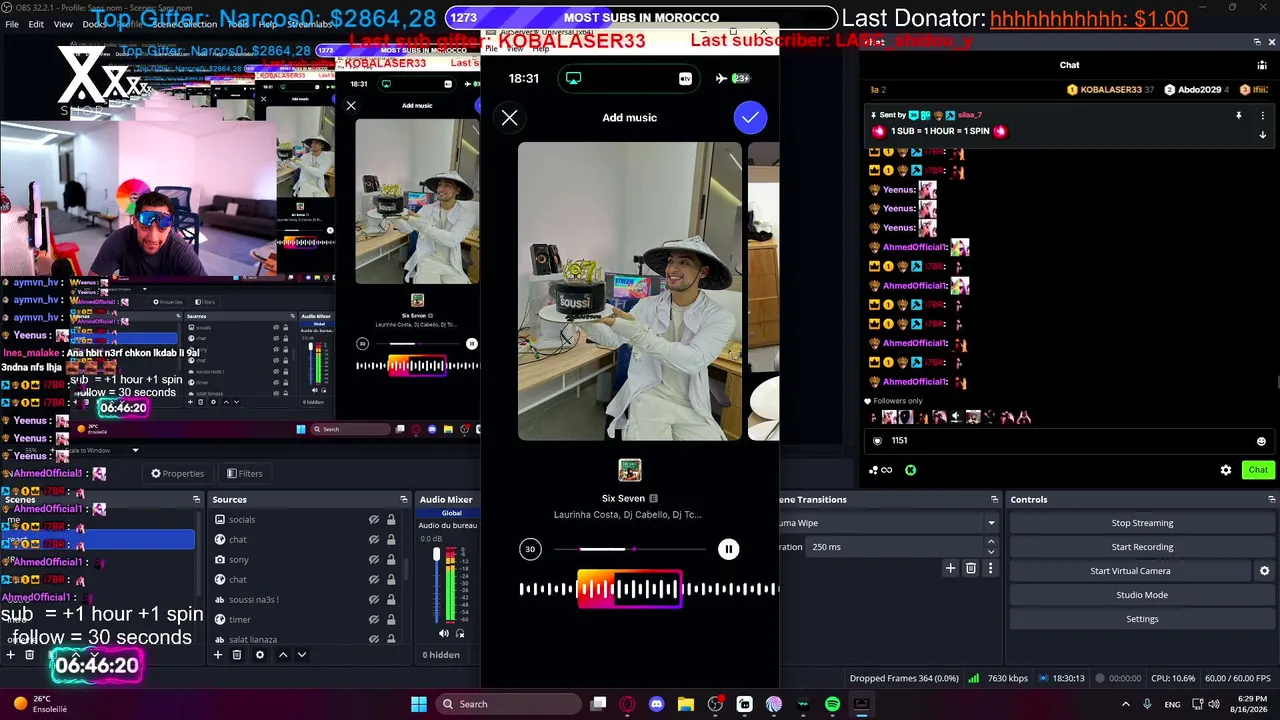Toggle lock on the socials source
Image resolution: width=1280 pixels, height=720 pixels.
pos(391,520)
